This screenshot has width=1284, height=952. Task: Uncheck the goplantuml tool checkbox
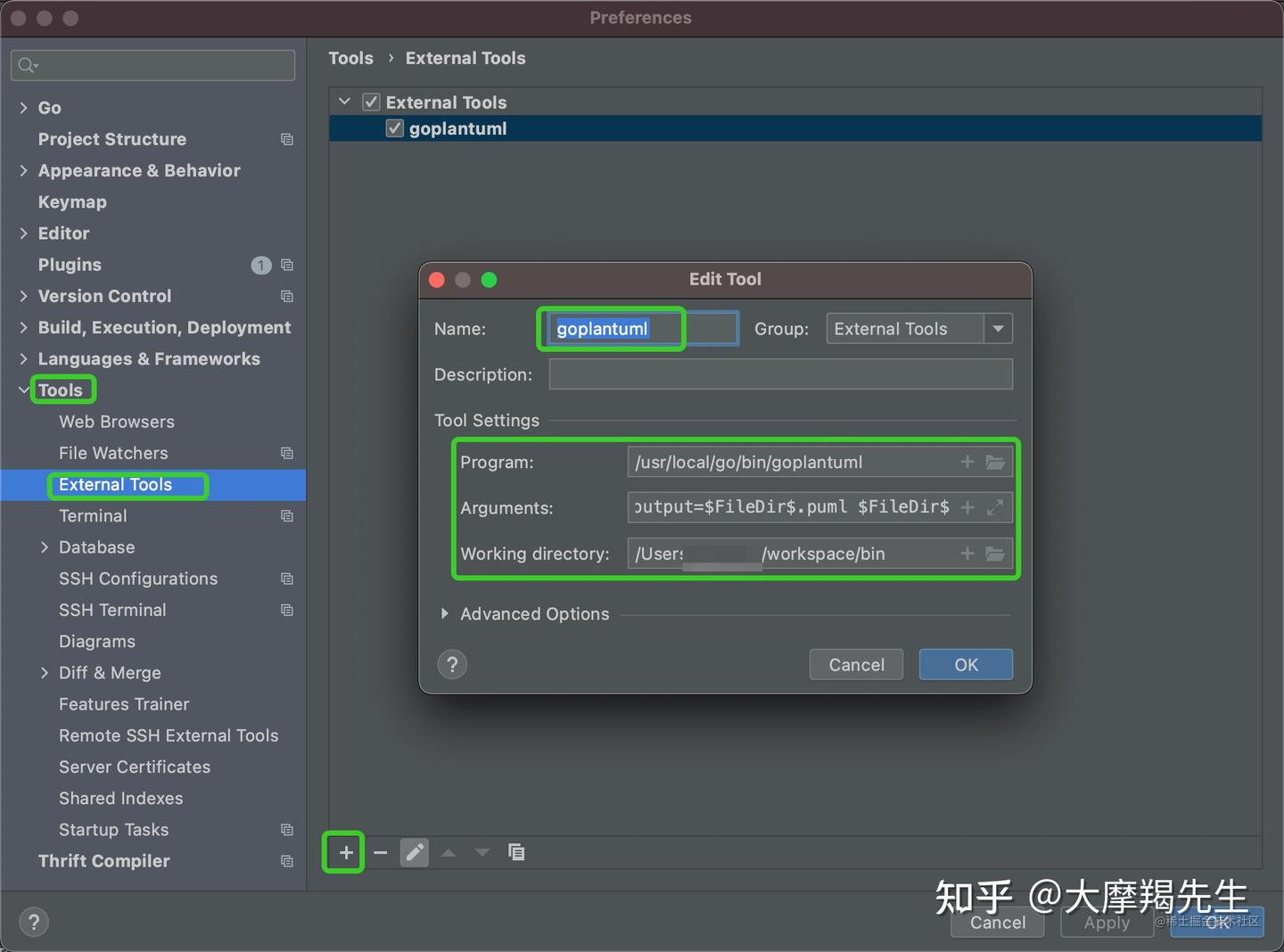395,128
